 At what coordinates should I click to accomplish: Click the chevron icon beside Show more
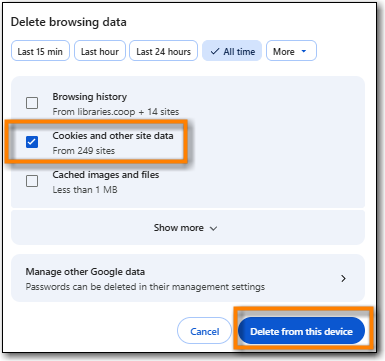tap(213, 228)
